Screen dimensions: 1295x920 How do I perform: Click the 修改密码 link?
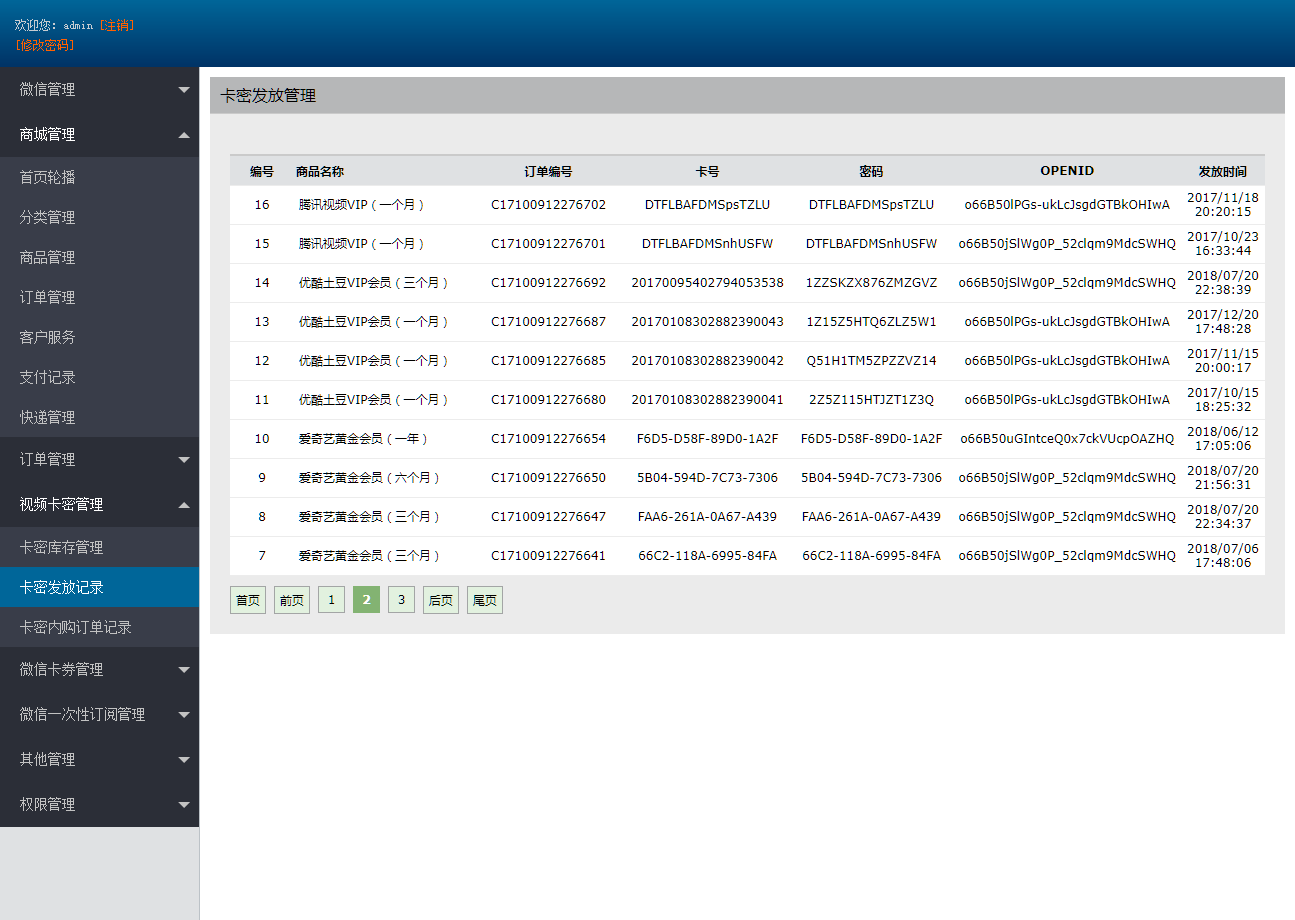[45, 45]
